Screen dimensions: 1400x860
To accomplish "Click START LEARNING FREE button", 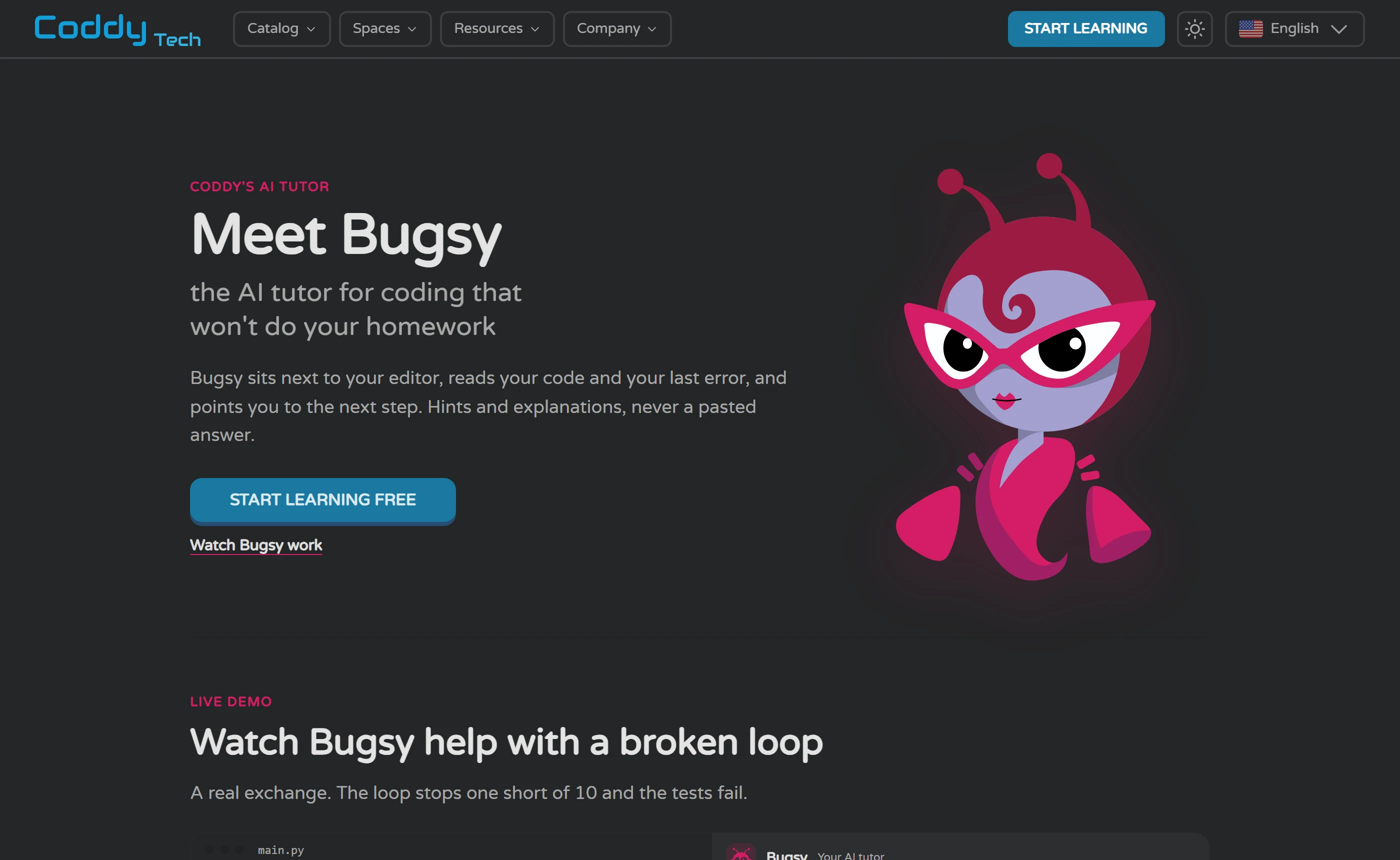I will [322, 500].
